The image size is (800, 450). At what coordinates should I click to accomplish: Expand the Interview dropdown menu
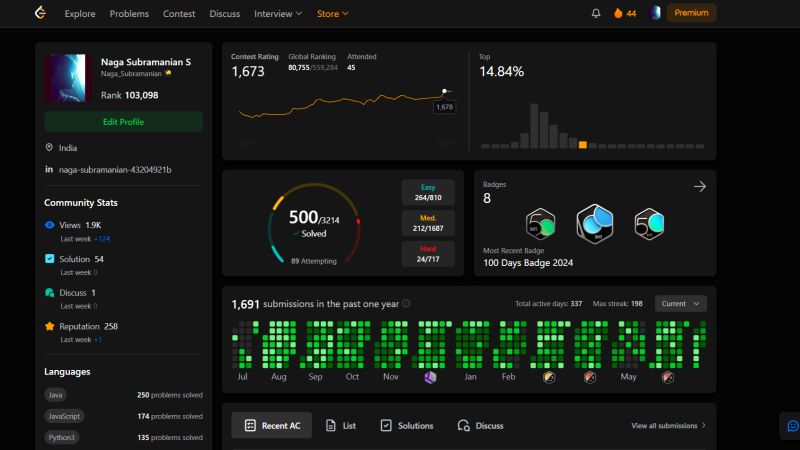[x=278, y=14]
